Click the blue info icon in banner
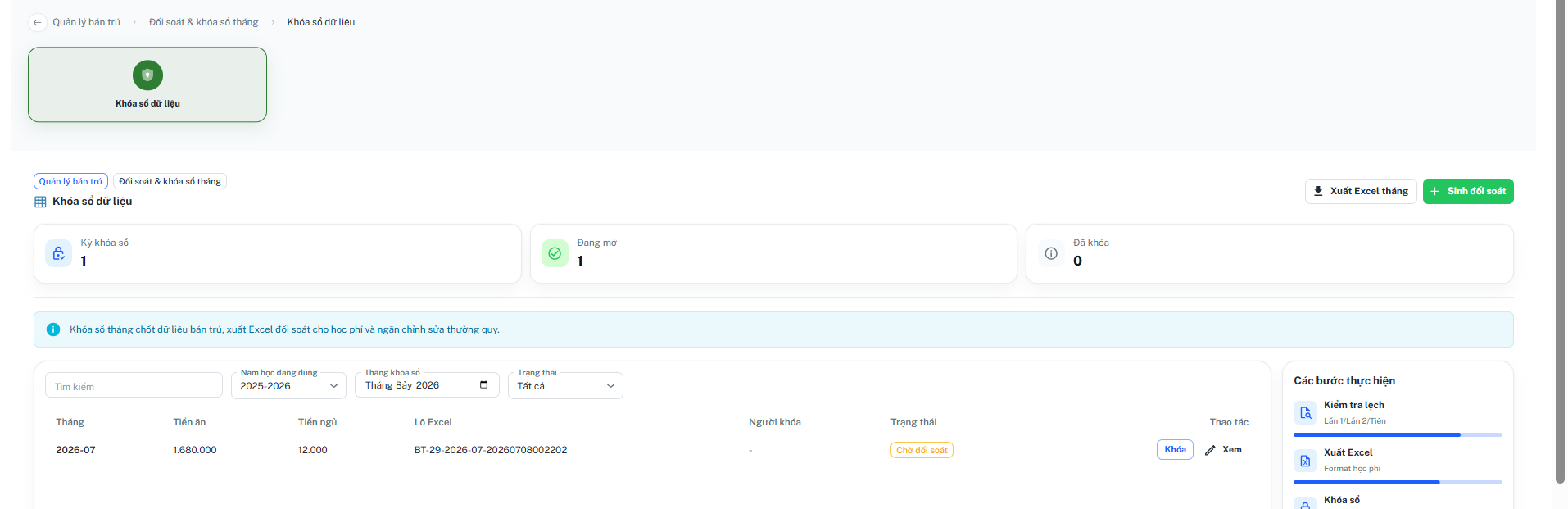1568x509 pixels. [x=53, y=329]
